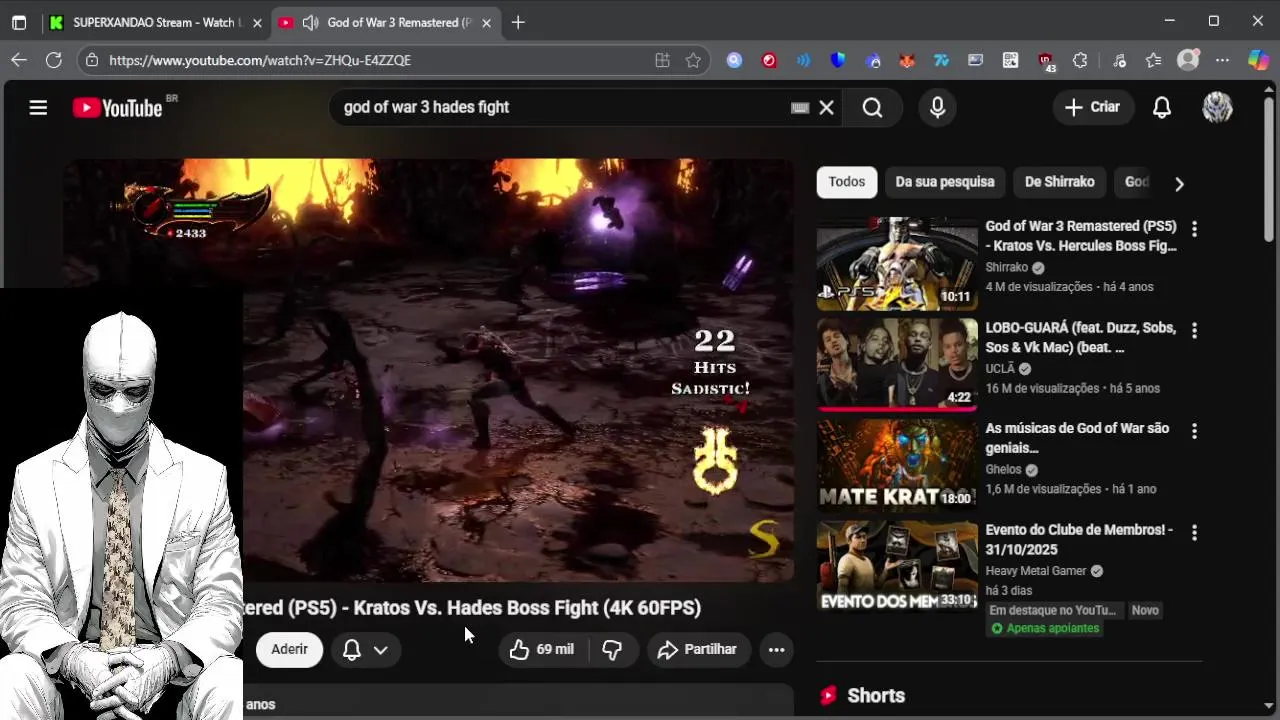Like the video with 69 mil
Viewport: 1280px width, 720px height.
(542, 649)
